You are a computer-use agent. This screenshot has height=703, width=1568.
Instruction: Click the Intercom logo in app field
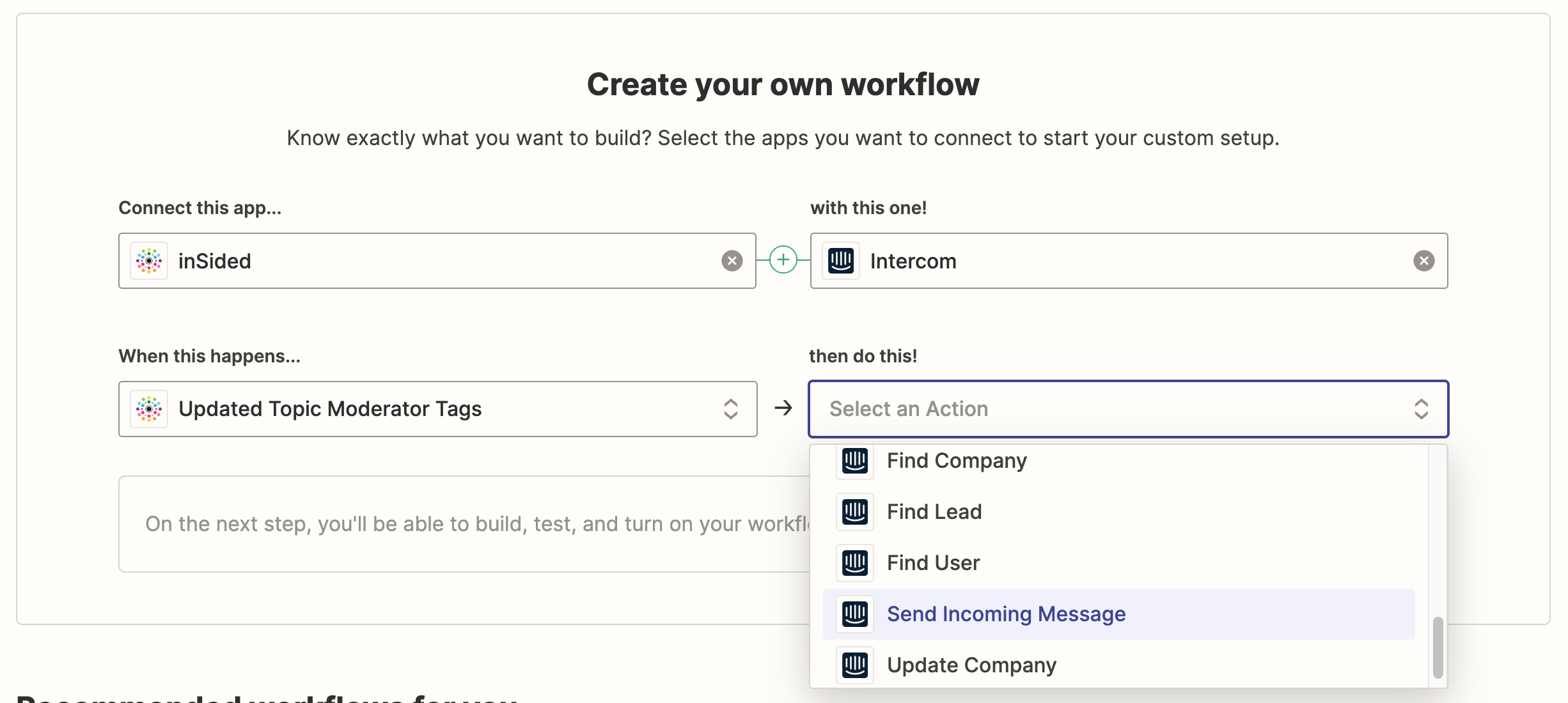[x=841, y=261]
